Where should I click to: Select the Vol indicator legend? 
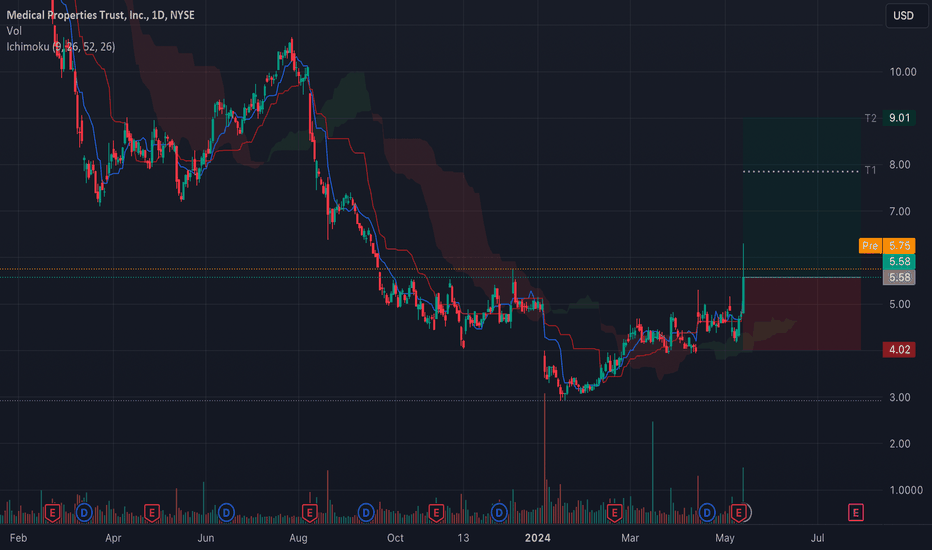coord(14,31)
